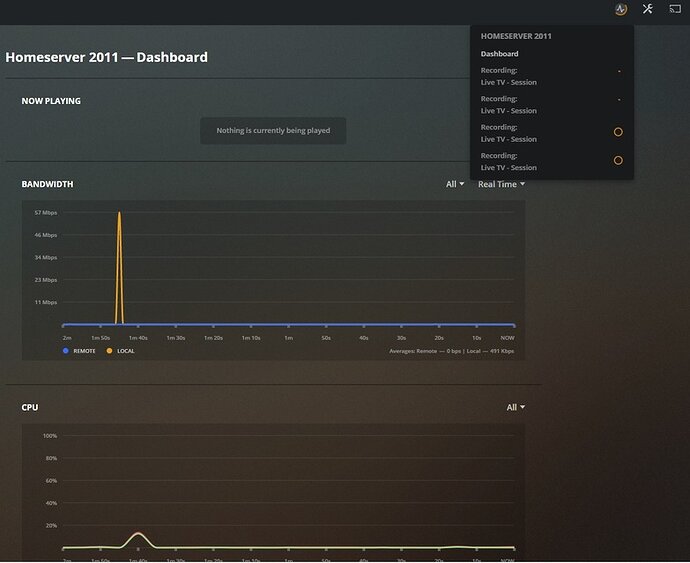Click the NOW label on the bandwidth chart
The image size is (690, 563).
(x=507, y=338)
